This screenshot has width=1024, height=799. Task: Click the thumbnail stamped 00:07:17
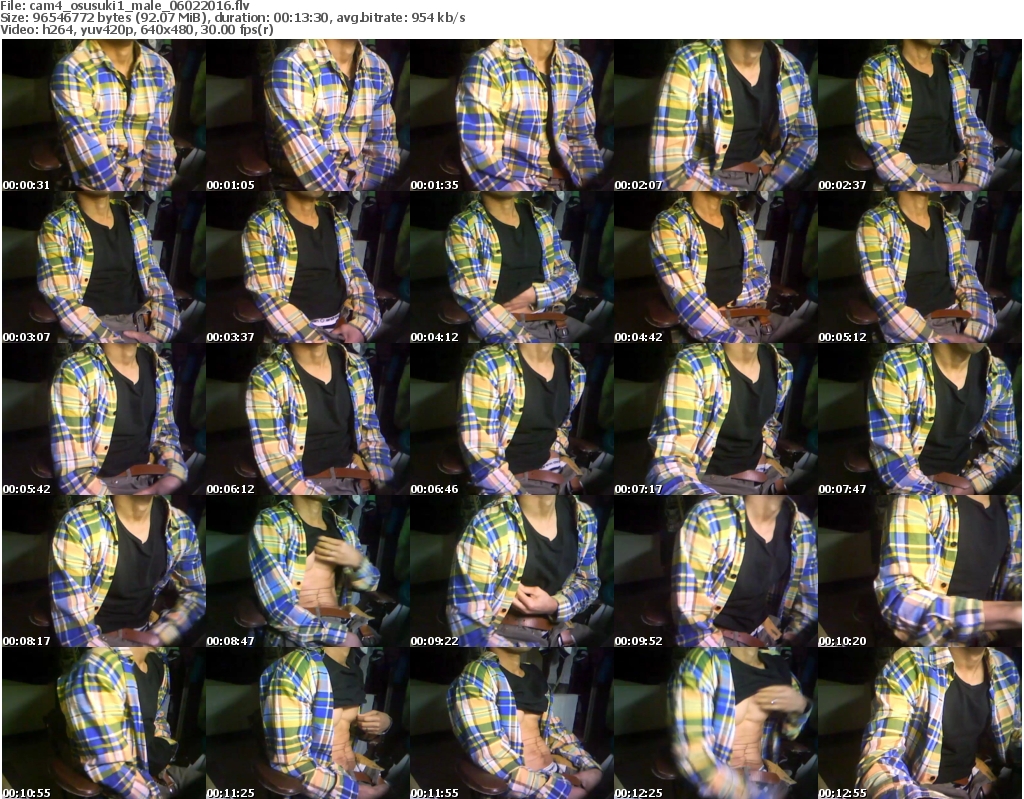(715, 419)
